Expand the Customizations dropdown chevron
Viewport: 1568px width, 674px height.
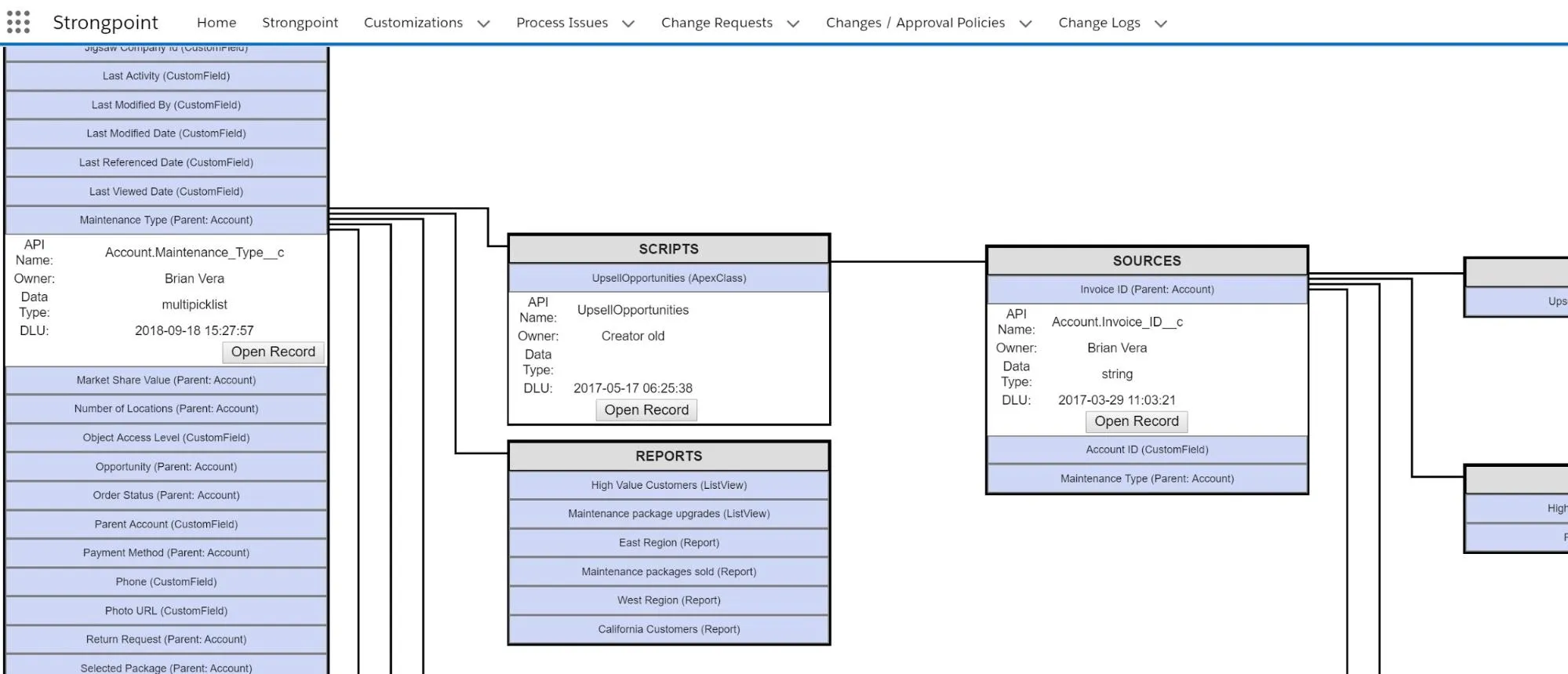pyautogui.click(x=484, y=24)
